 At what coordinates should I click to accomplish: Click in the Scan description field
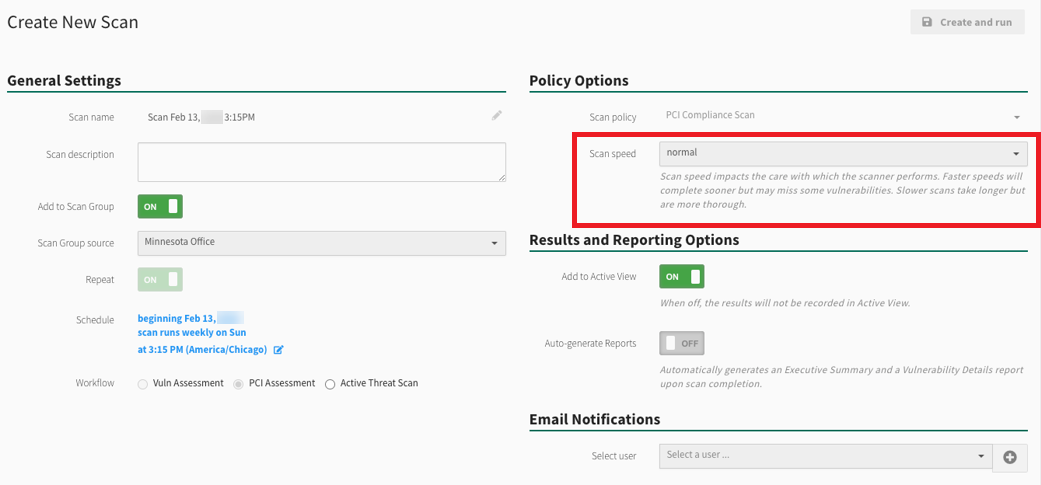click(321, 162)
